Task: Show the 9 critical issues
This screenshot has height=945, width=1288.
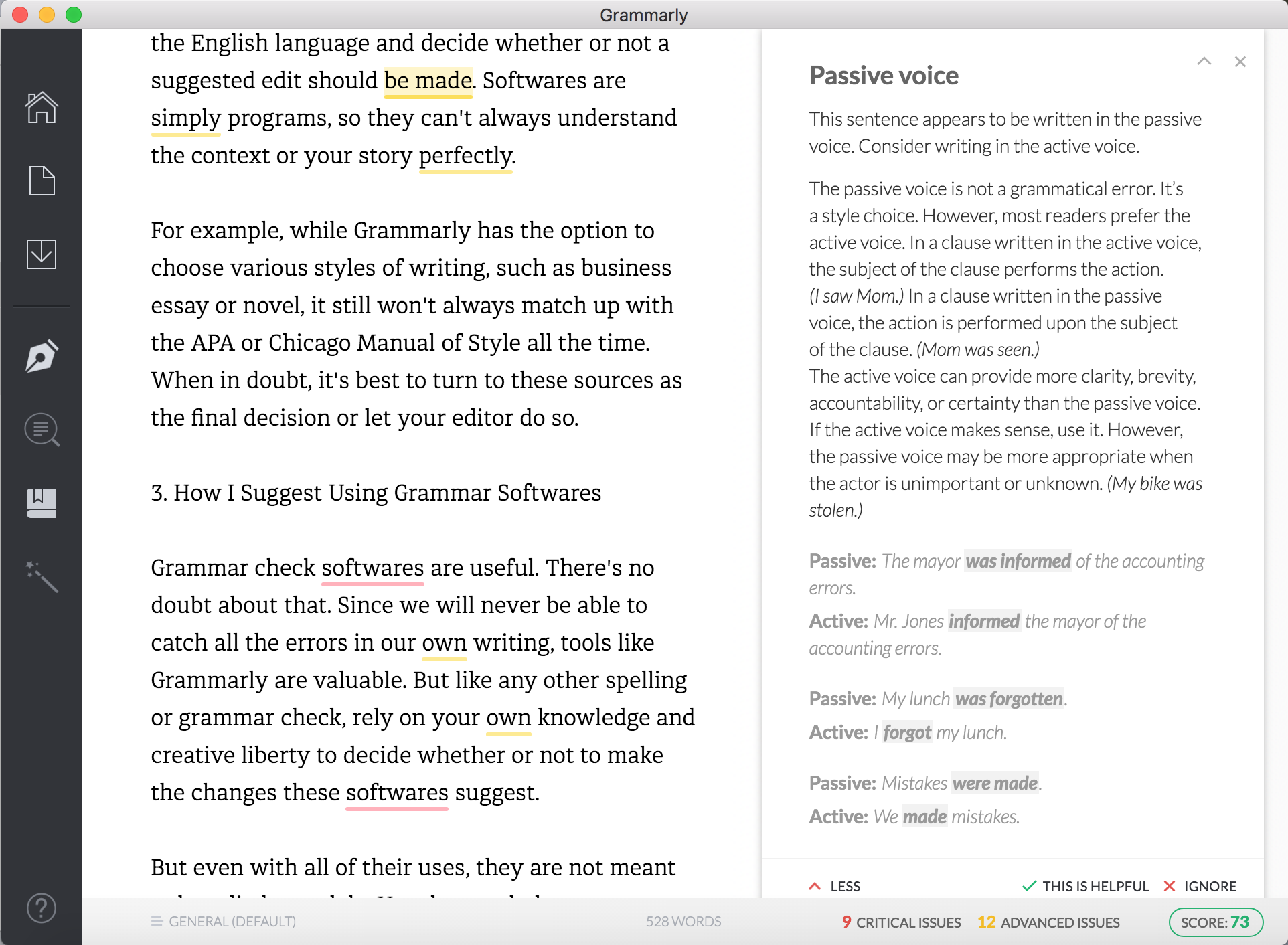Action: [x=901, y=922]
